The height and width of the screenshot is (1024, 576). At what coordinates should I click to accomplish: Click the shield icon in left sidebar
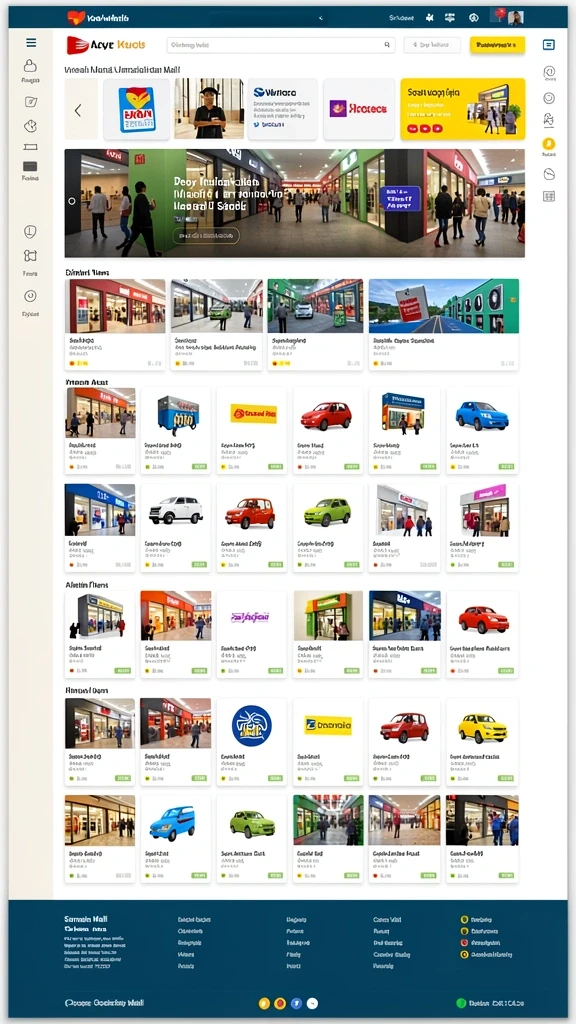[30, 231]
